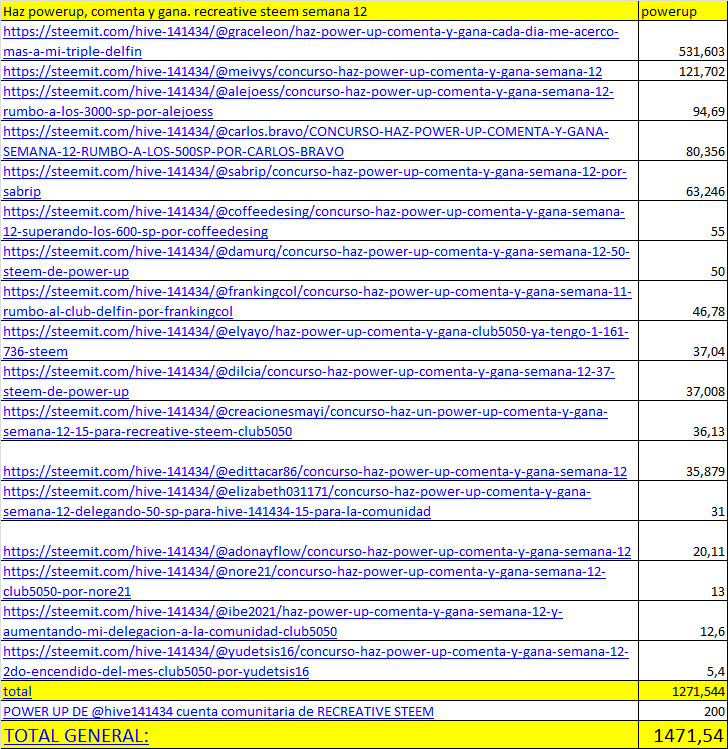Image resolution: width=728 pixels, height=749 pixels.
Task: Open the @yudetsis16 2do-encendido link
Action: tap(316, 662)
